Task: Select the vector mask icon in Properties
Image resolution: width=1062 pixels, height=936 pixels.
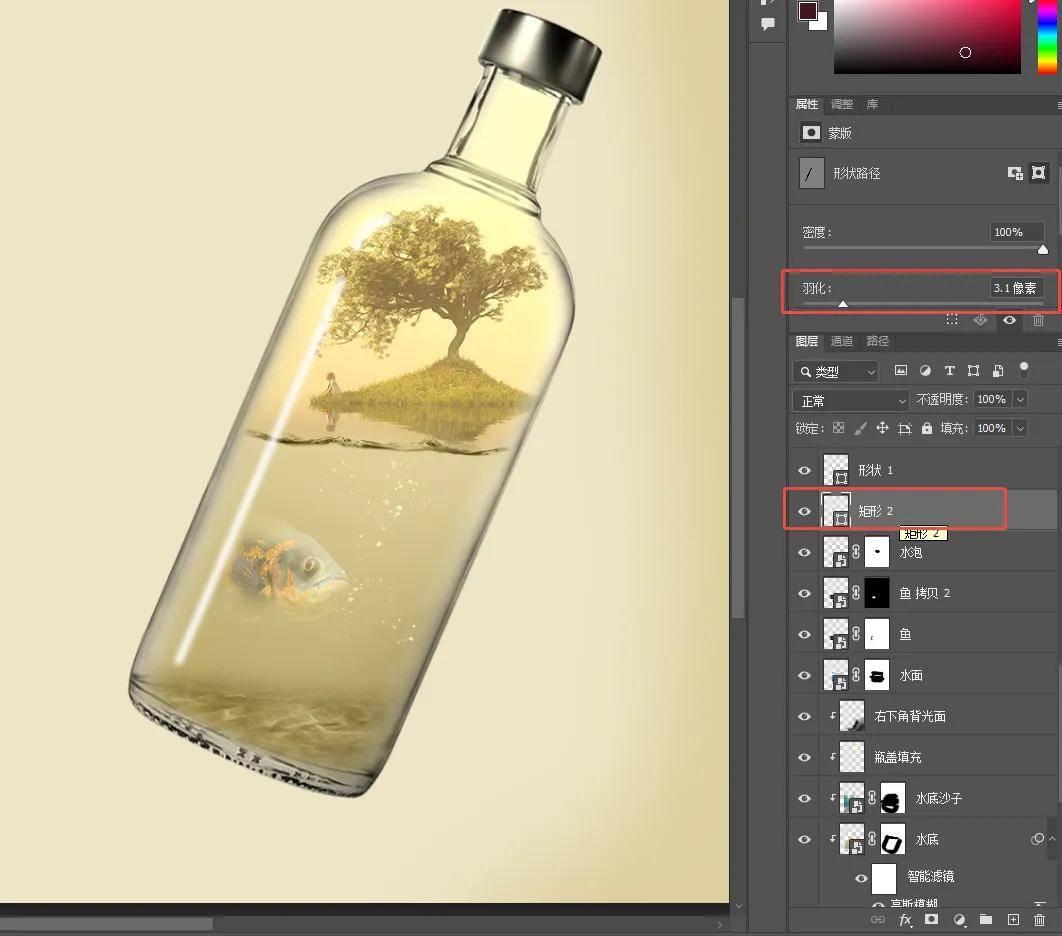Action: pyautogui.click(x=1039, y=173)
